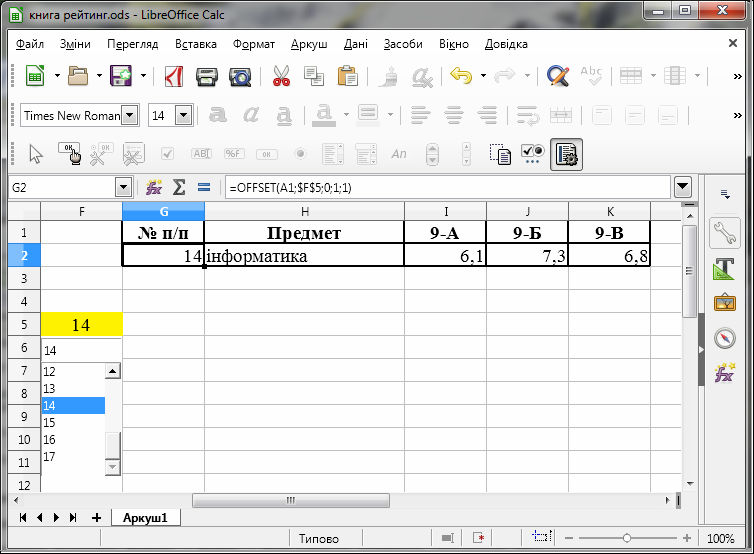
Task: Select 15 in list box
Action: click(73, 422)
